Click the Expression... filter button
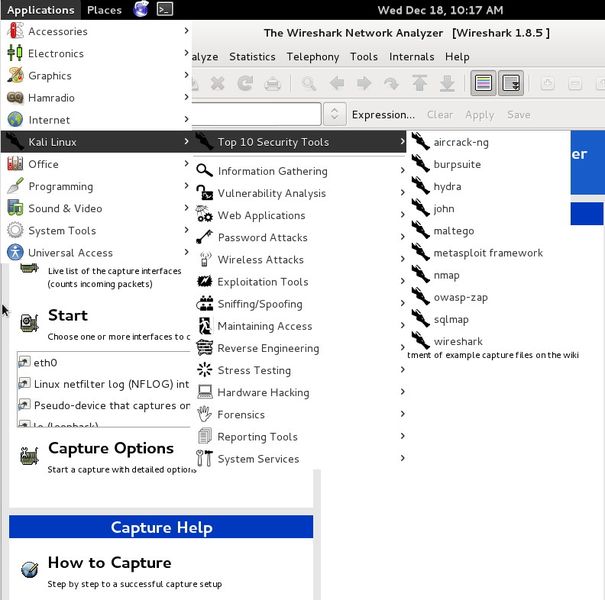605x600 pixels. point(383,115)
